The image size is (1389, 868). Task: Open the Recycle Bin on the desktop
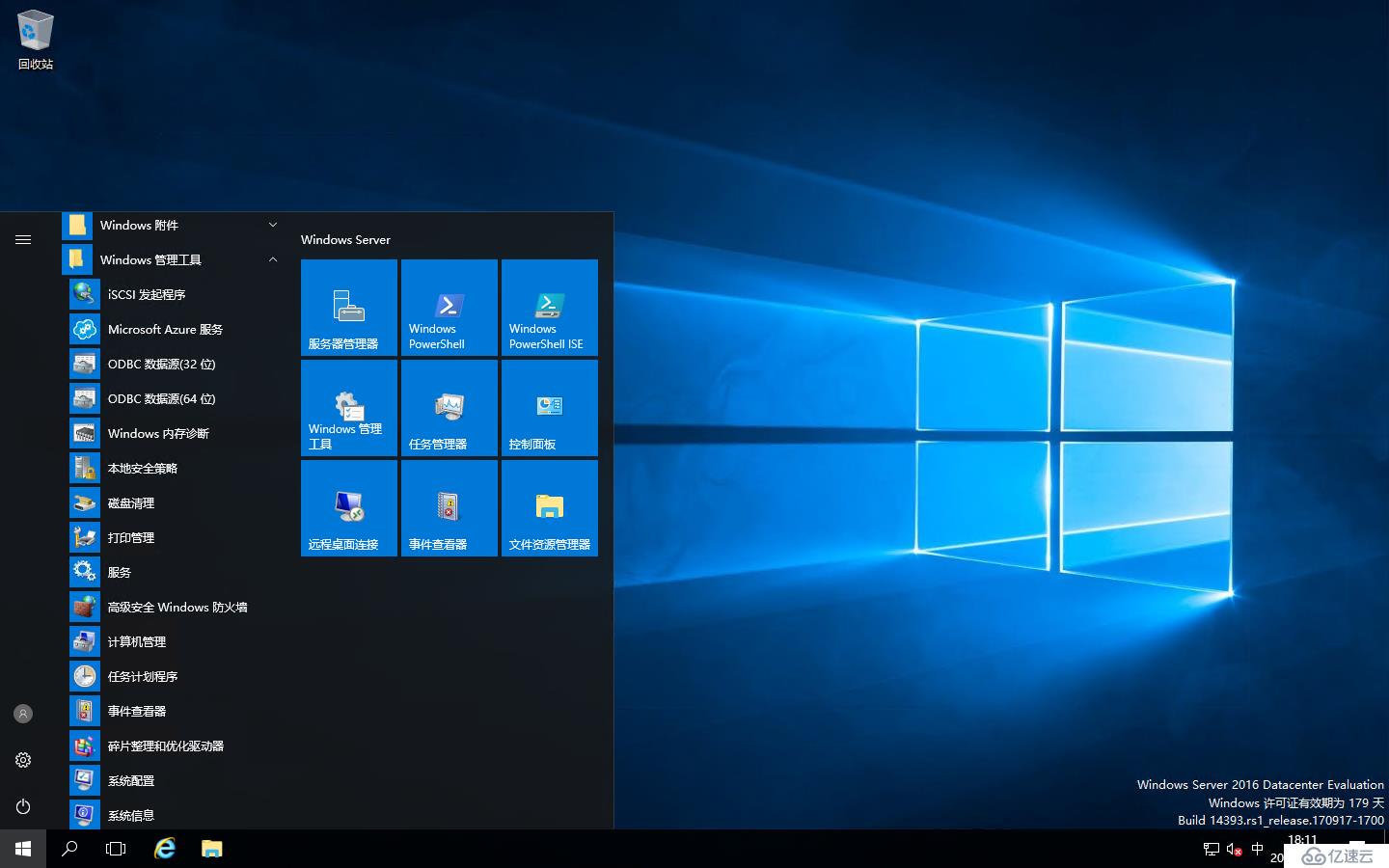point(36,40)
